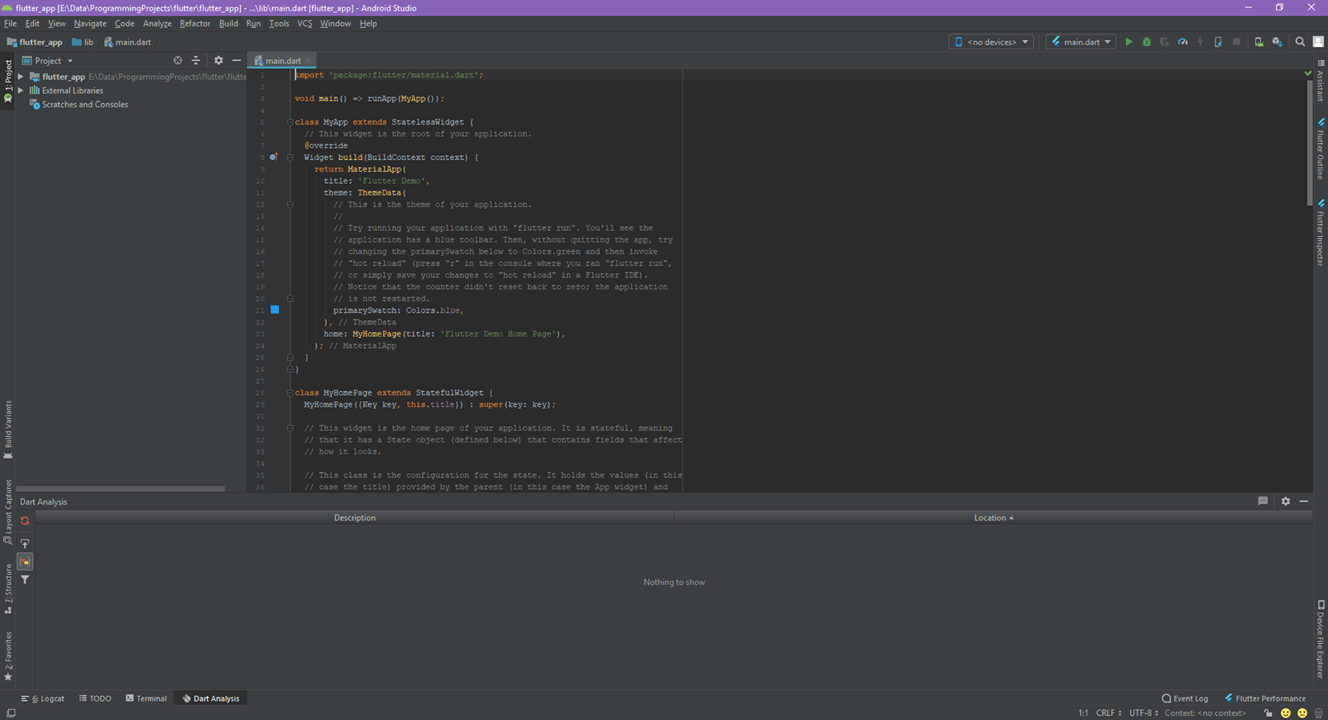Viewport: 1328px width, 720px height.
Task: Open the Refactor menu
Action: pyautogui.click(x=195, y=23)
